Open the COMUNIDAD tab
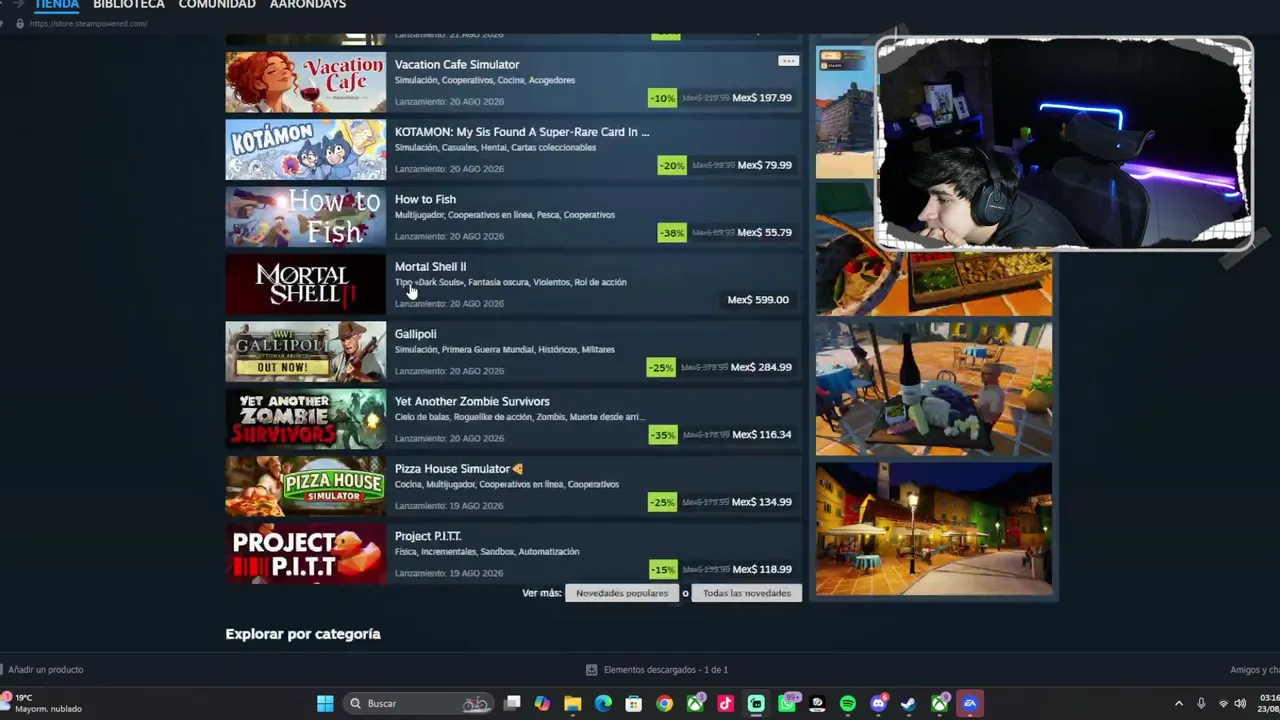Image resolution: width=1280 pixels, height=720 pixels. (x=217, y=5)
